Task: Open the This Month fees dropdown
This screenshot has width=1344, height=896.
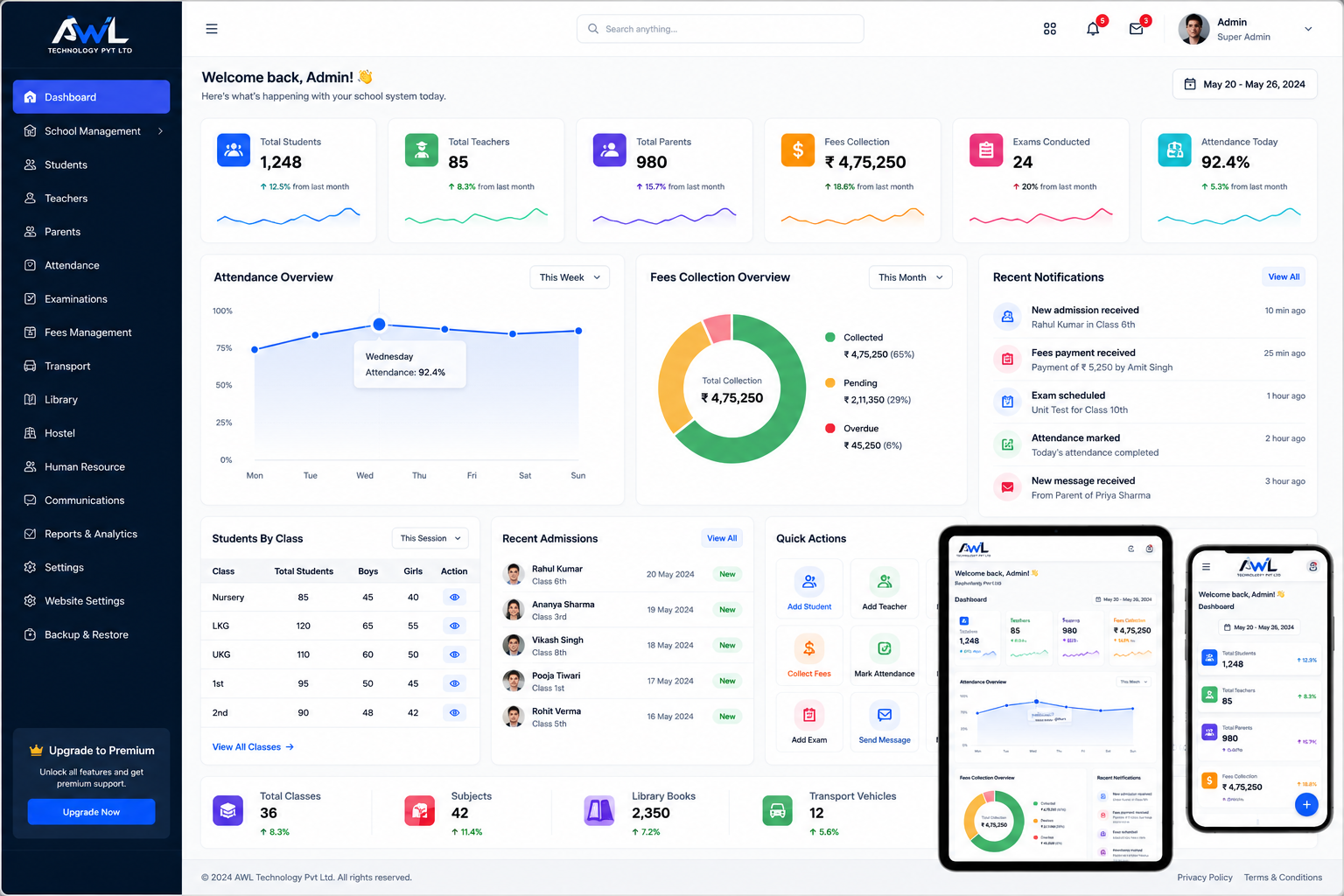Action: click(x=910, y=277)
